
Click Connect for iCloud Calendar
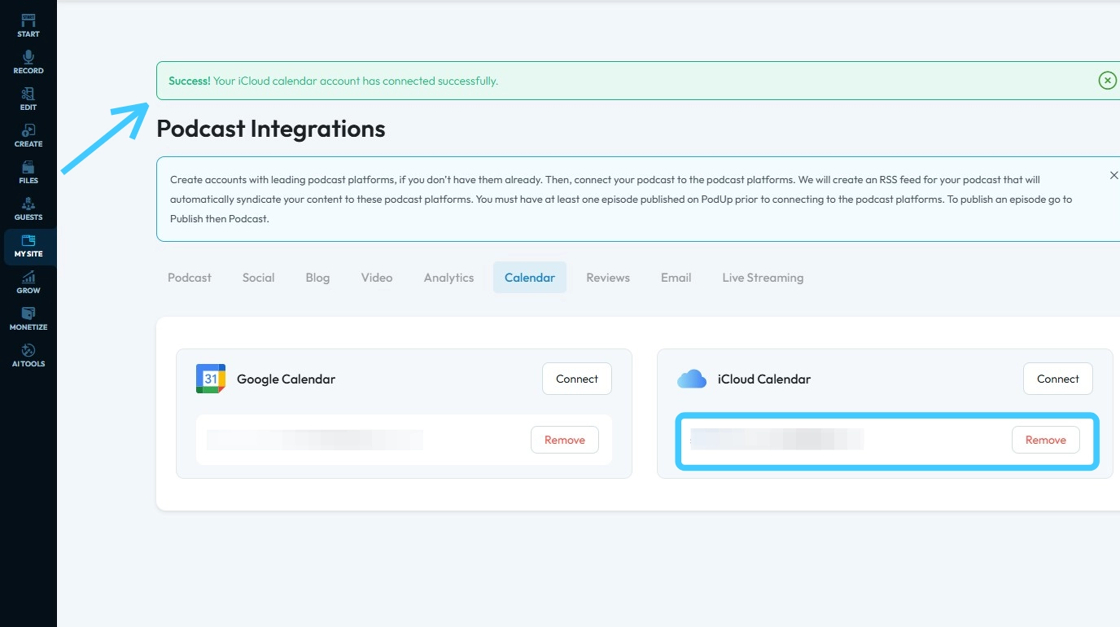(1058, 379)
